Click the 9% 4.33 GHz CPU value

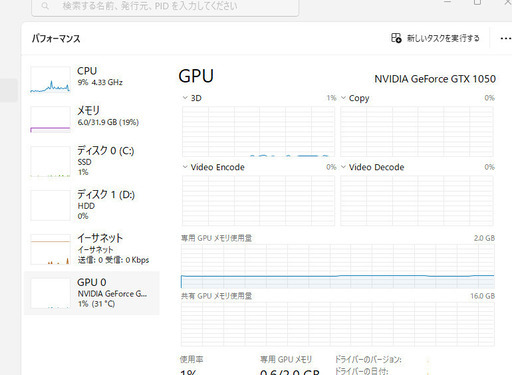(x=100, y=82)
